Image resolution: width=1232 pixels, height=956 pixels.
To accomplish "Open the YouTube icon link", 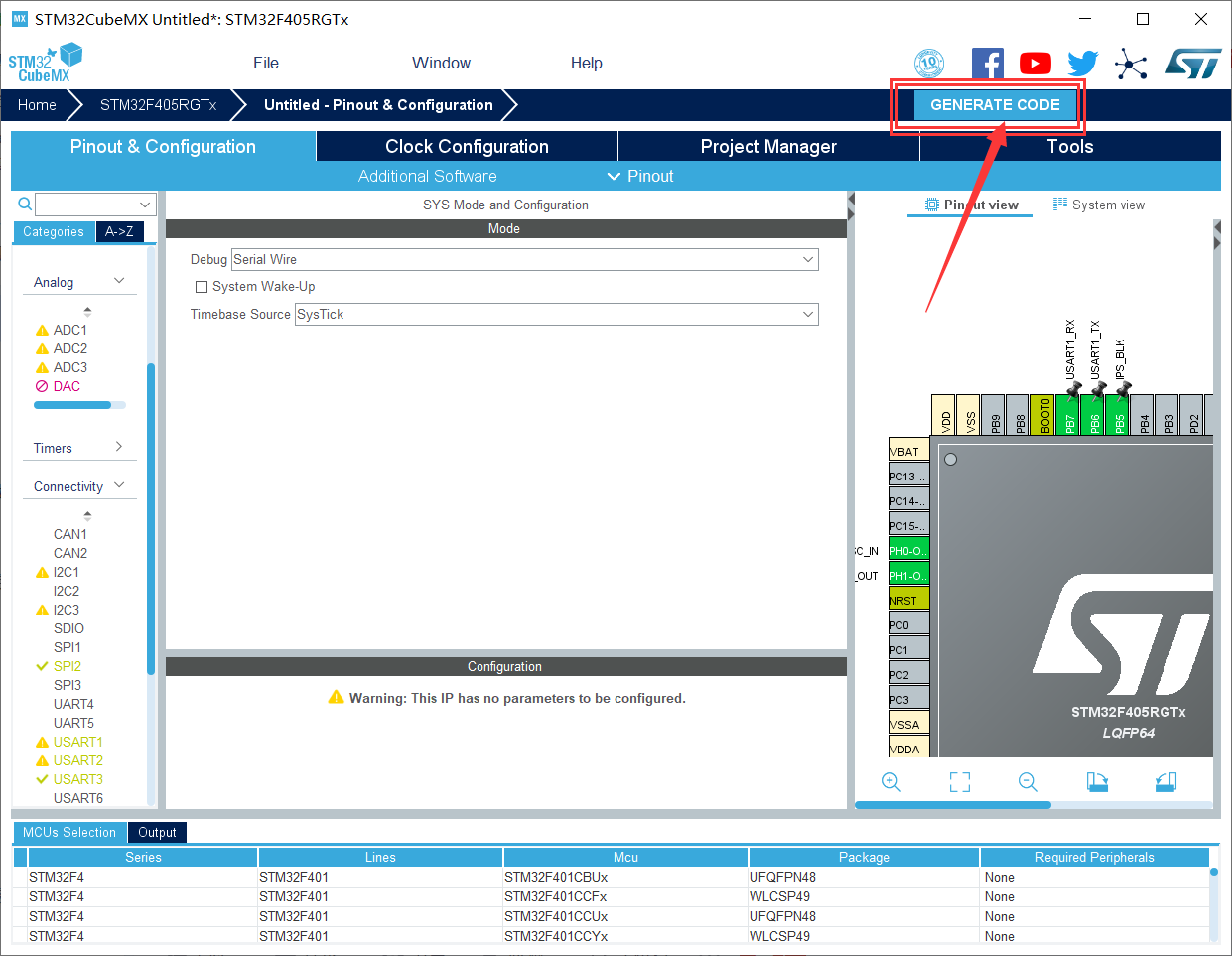I will pos(1034,64).
